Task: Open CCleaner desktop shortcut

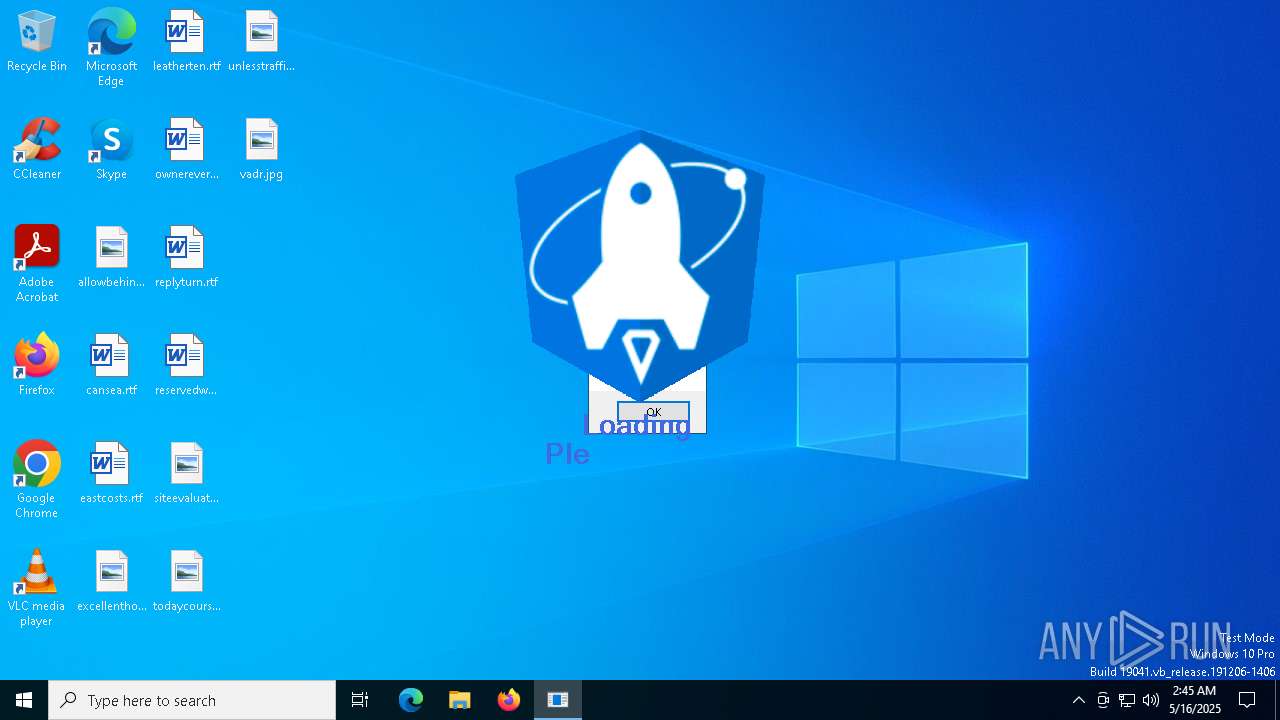Action: (x=37, y=150)
